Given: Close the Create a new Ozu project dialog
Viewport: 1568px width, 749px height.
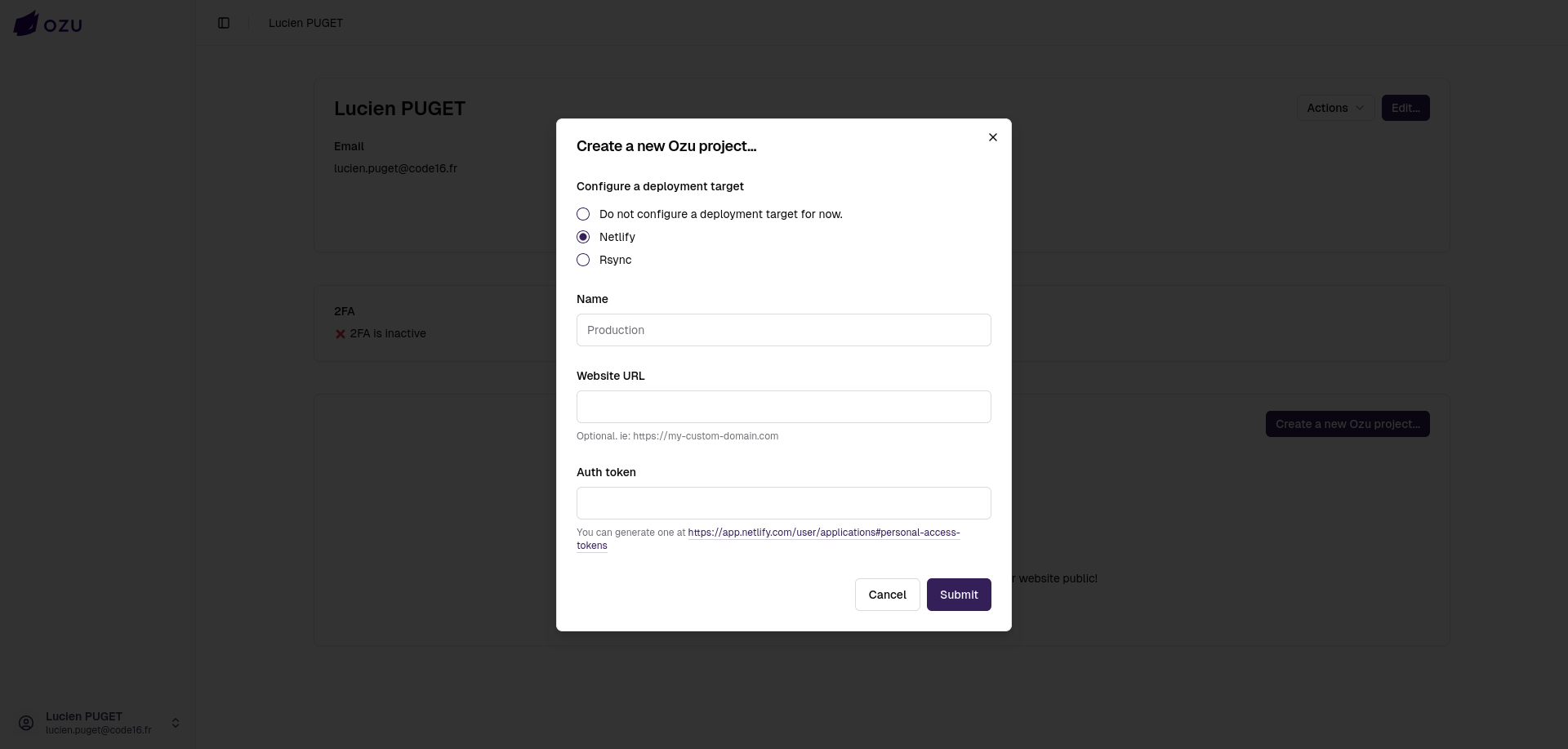Looking at the screenshot, I should click(992, 137).
